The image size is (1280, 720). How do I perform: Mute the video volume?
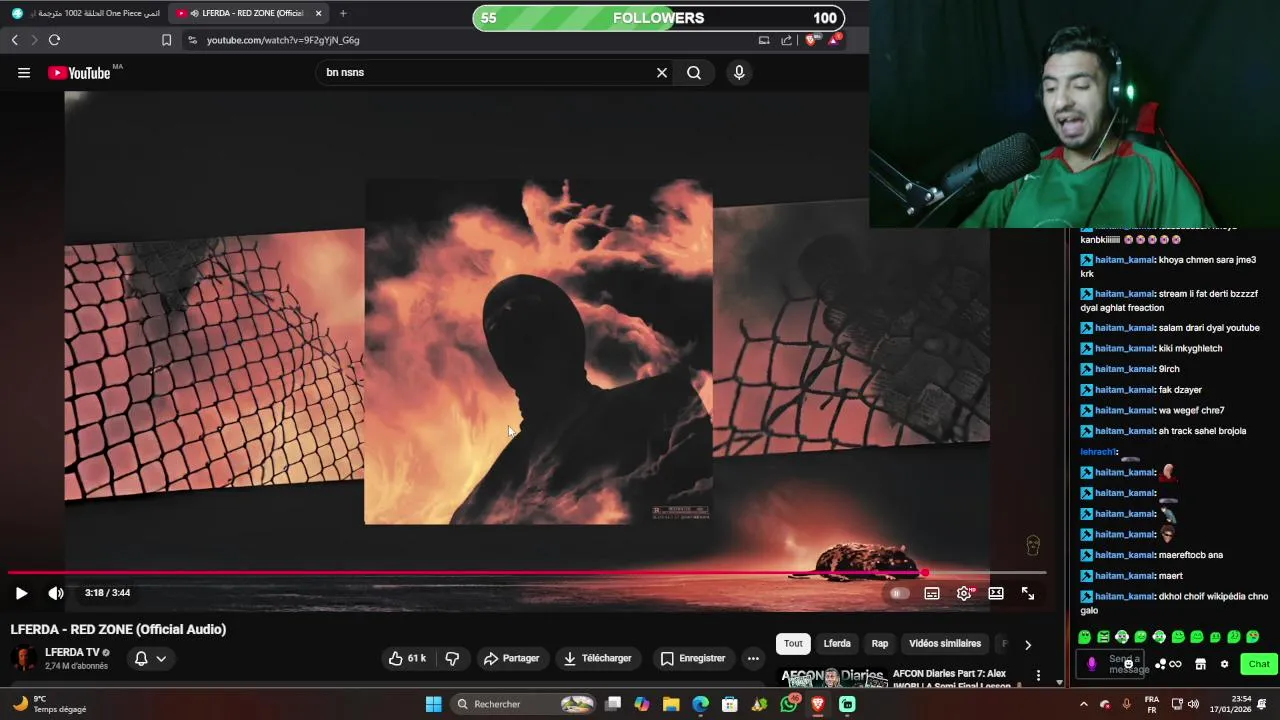(56, 593)
